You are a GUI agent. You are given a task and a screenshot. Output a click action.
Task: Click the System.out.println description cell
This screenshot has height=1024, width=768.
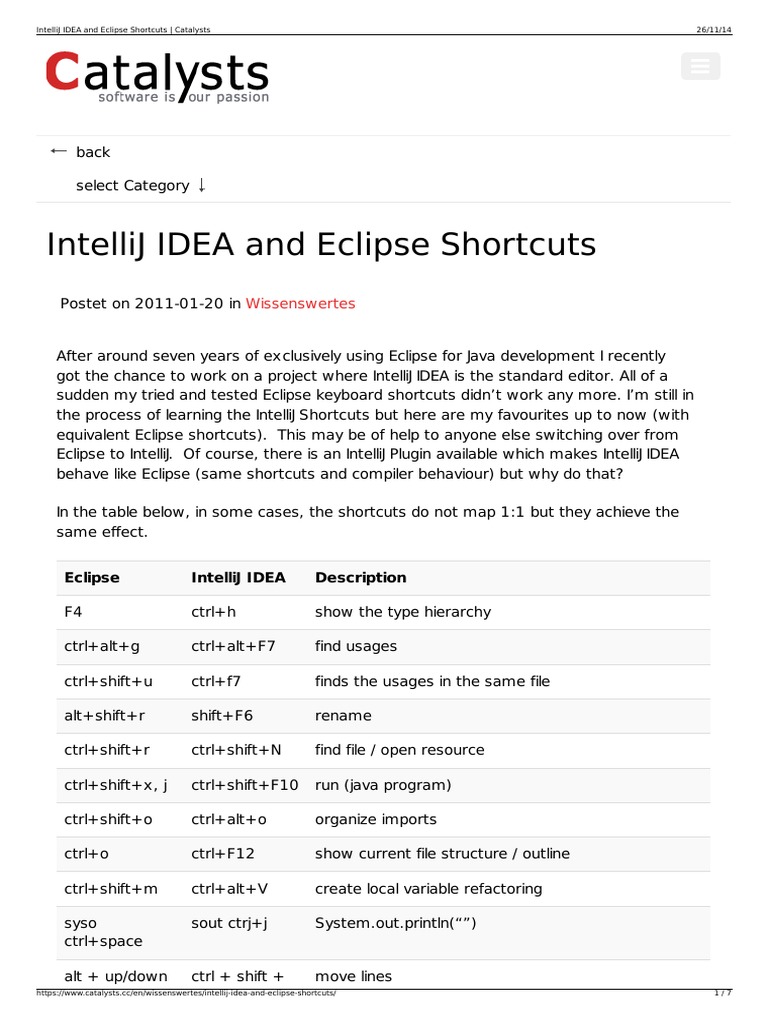click(x=396, y=923)
